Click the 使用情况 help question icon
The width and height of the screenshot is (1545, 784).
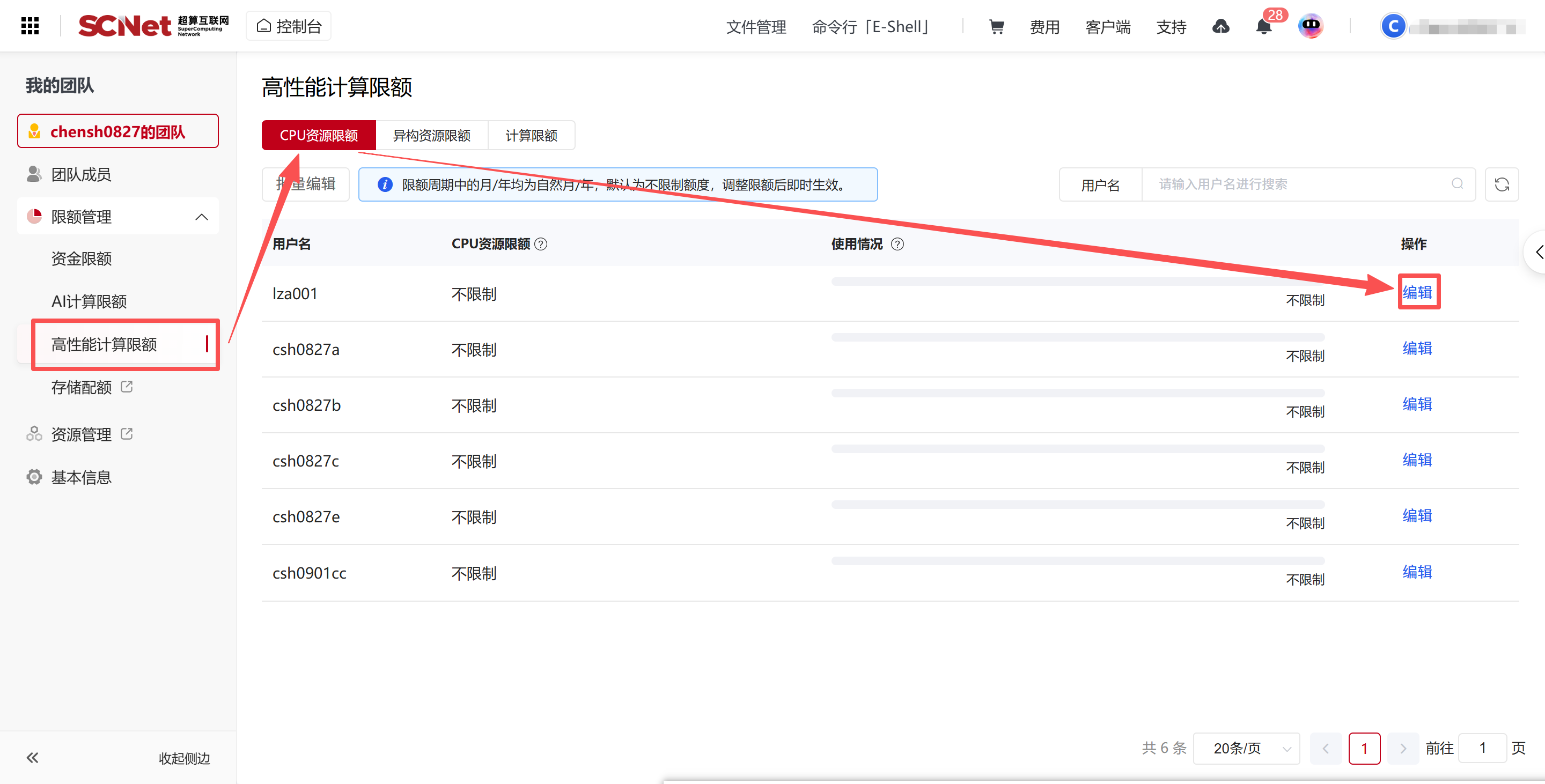click(897, 244)
